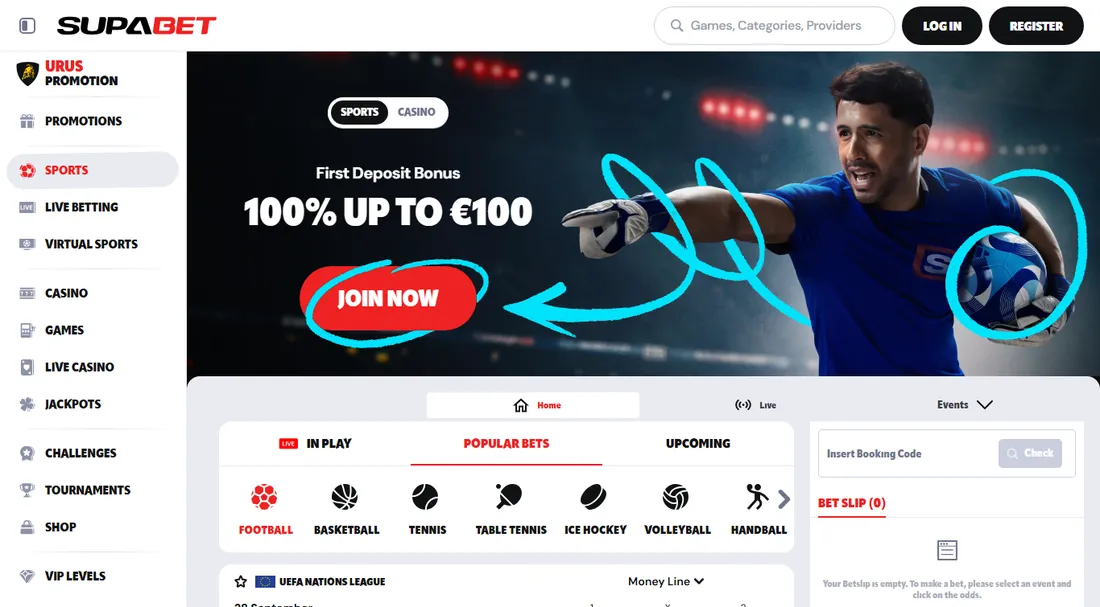Choose the Basketball sport icon
1100x607 pixels.
coord(344,497)
